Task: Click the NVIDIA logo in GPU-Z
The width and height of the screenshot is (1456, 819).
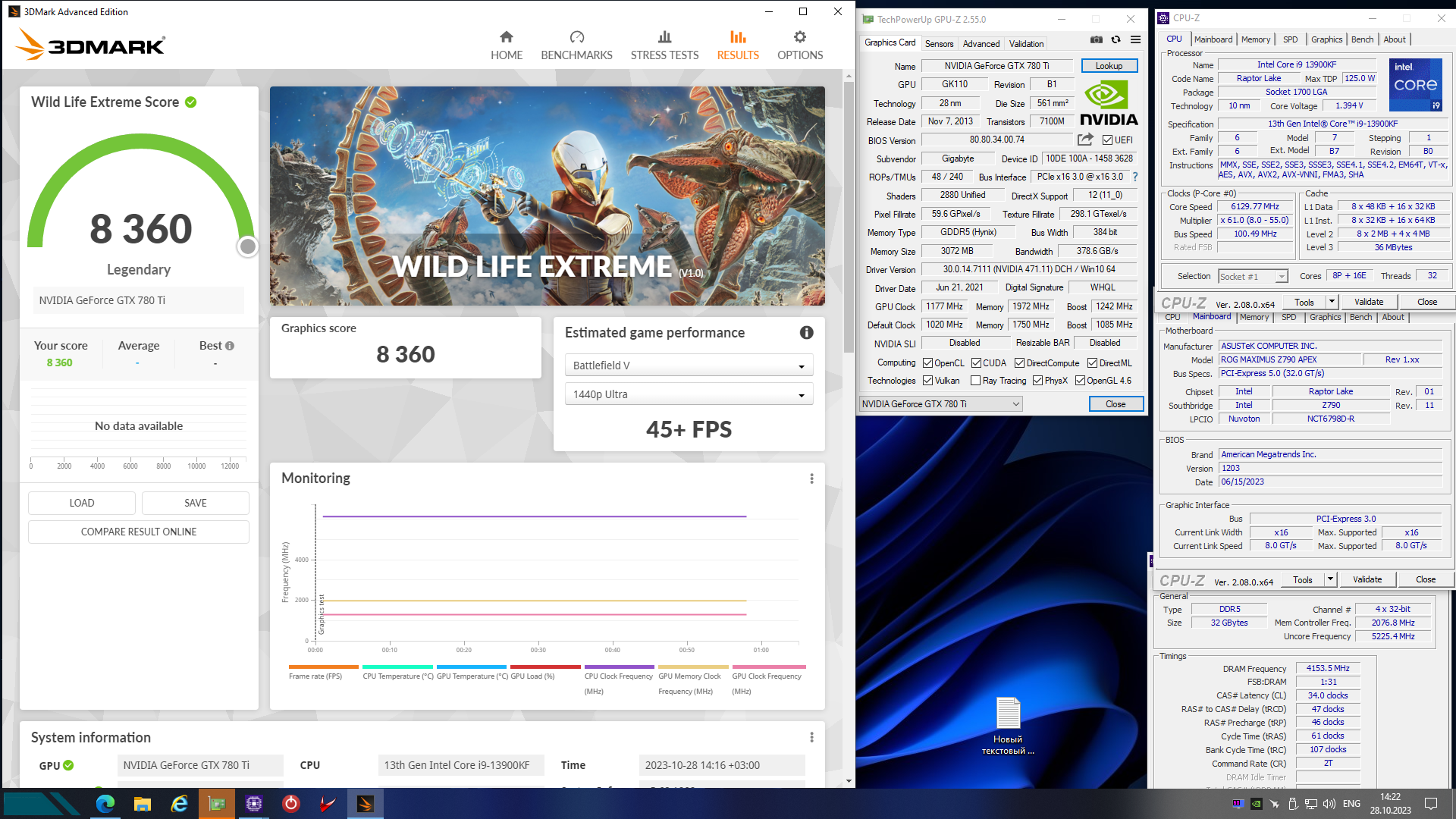Action: (1109, 103)
